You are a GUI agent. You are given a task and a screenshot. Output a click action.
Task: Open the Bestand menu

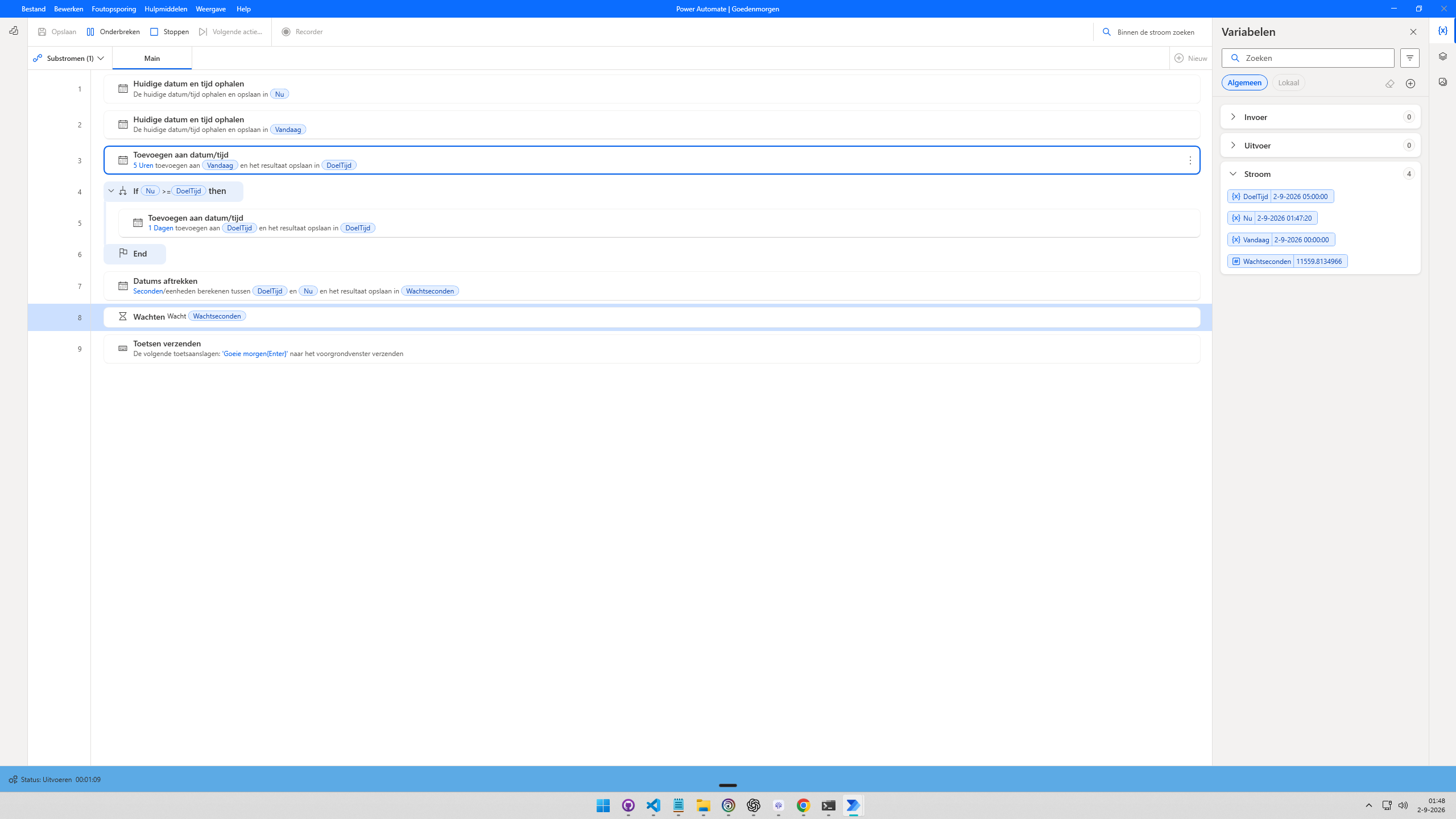point(34,9)
